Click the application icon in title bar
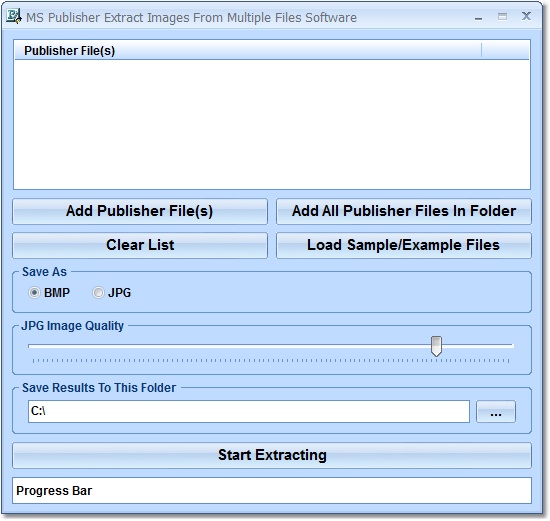Image resolution: width=550 pixels, height=521 pixels. point(14,16)
